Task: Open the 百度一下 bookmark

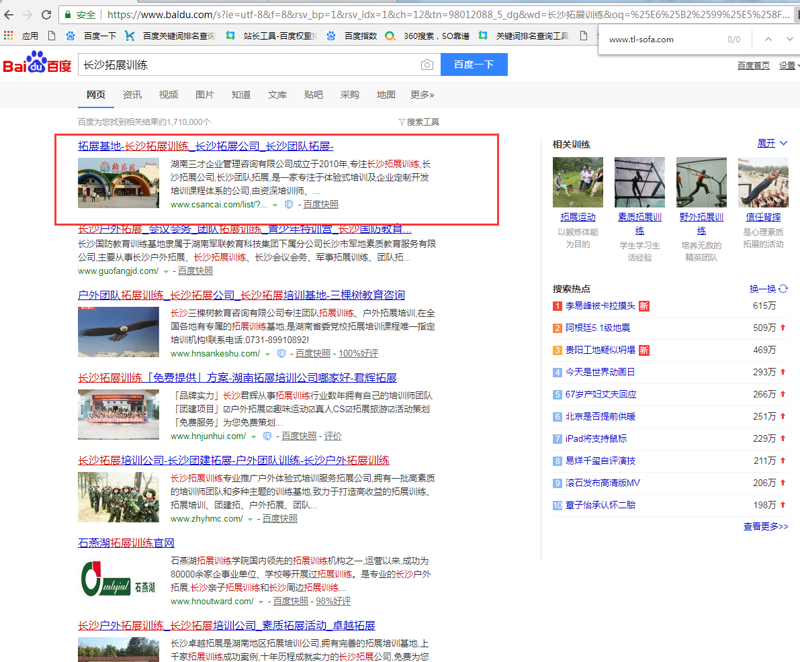Action: click(x=92, y=36)
